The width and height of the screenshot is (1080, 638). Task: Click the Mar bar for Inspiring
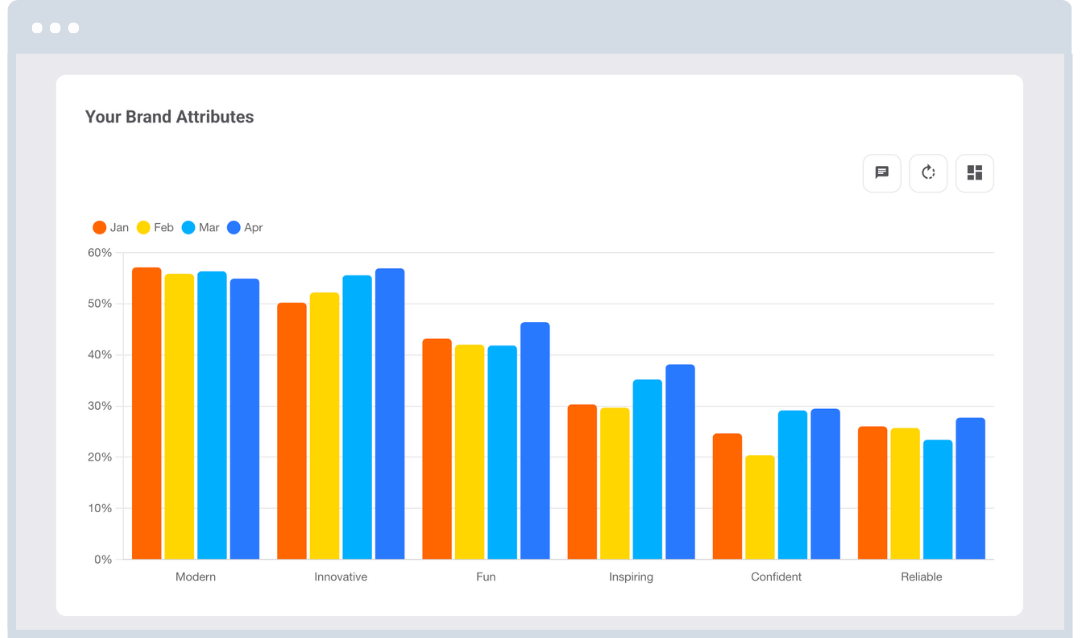pyautogui.click(x=648, y=470)
